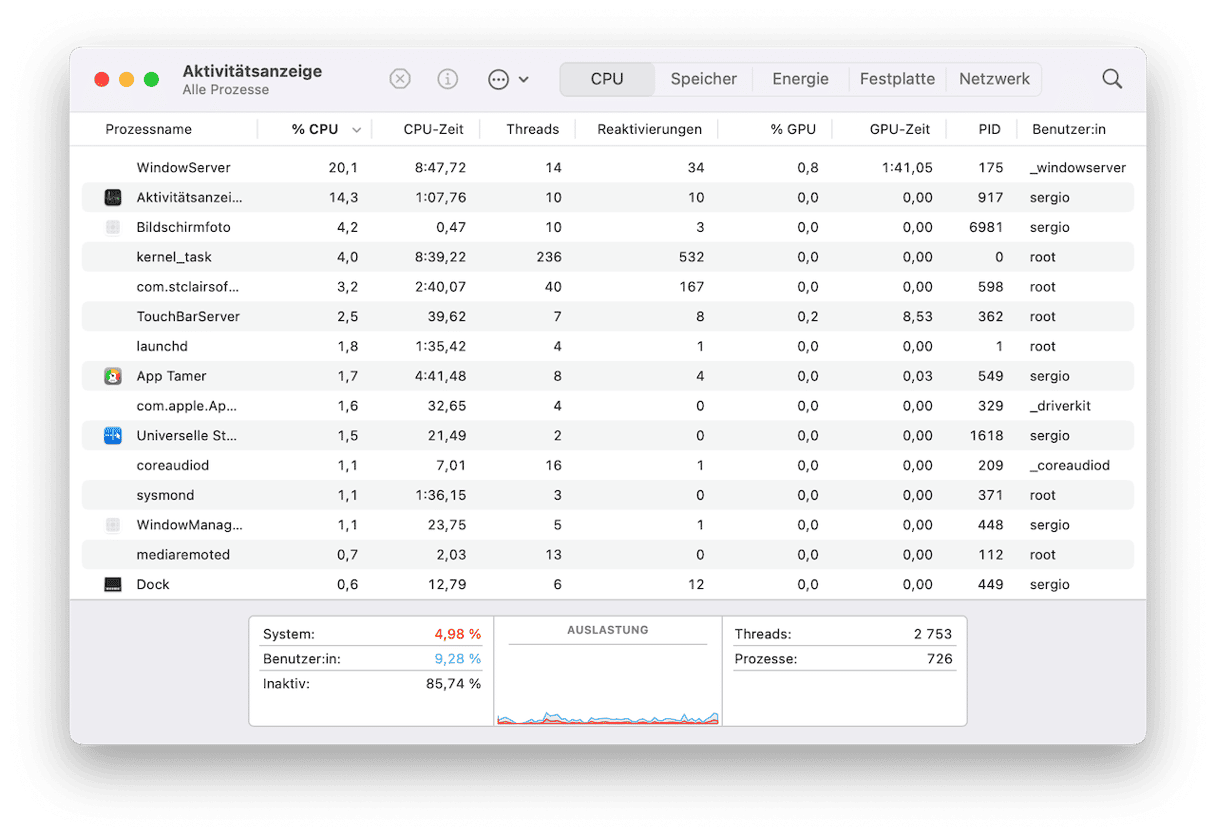
Task: Click the Threads total 2 753 value
Action: tap(933, 634)
